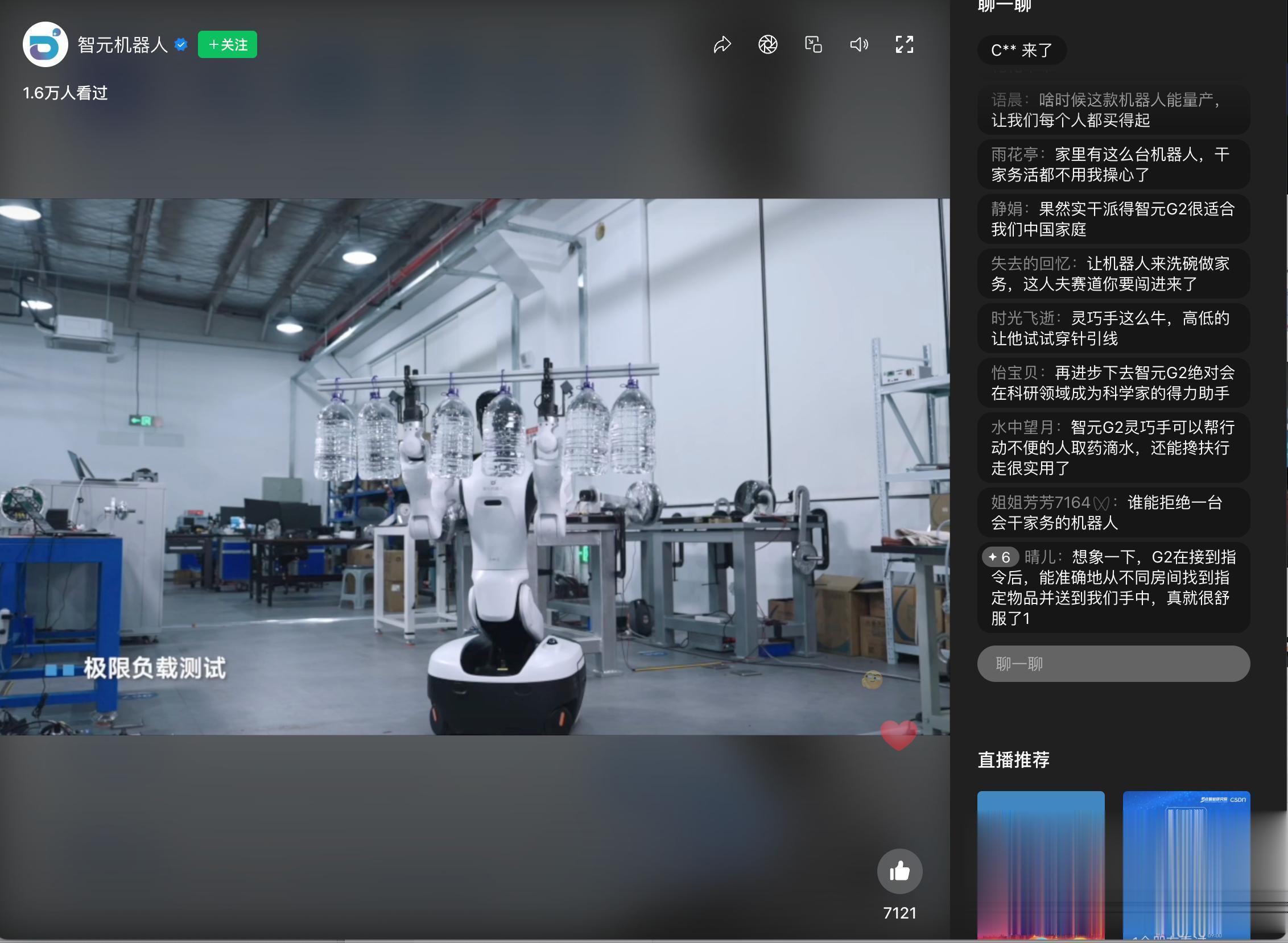Click the blue verified badge
The width and height of the screenshot is (1288, 943).
(181, 44)
